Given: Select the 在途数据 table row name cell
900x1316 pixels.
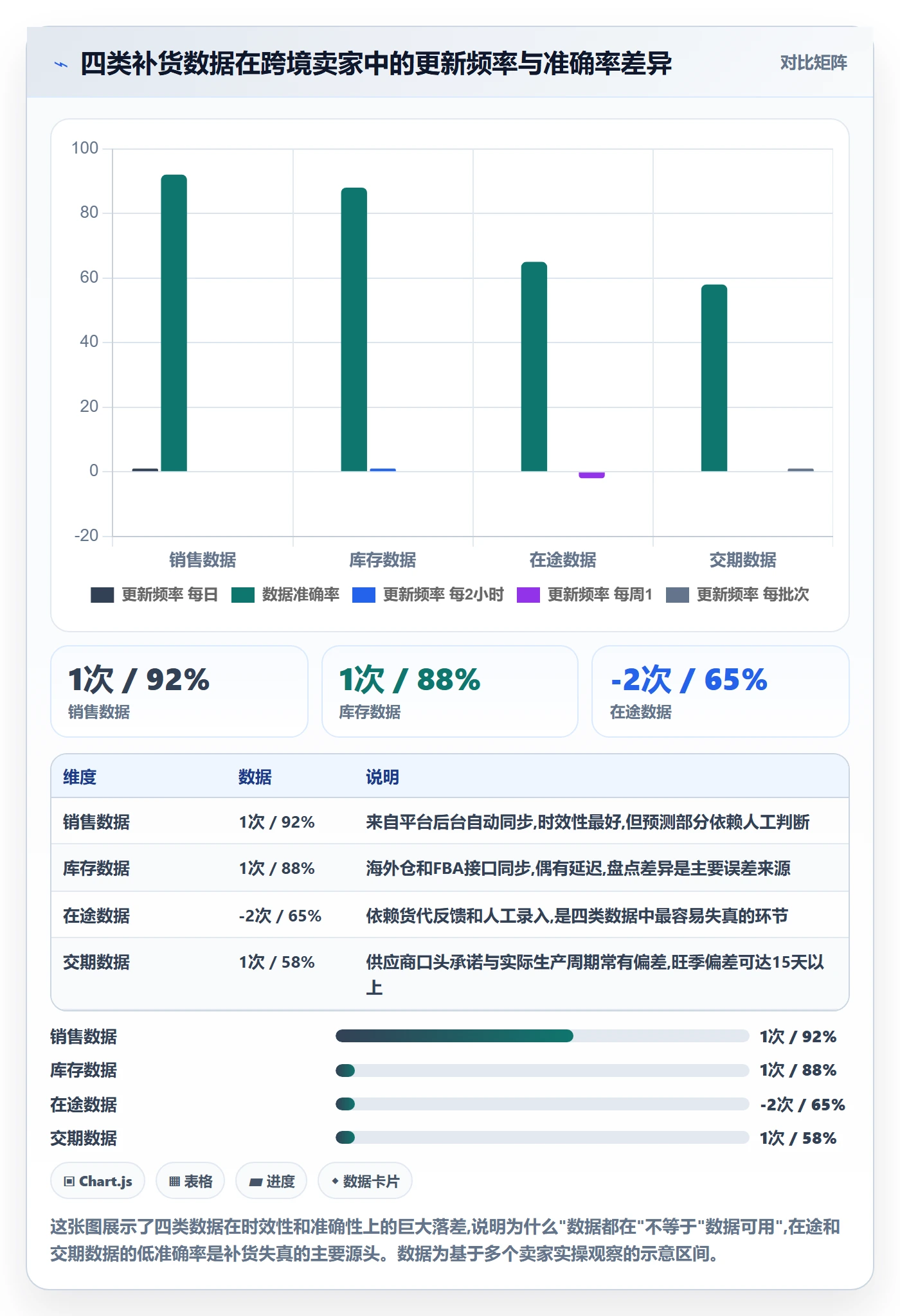Looking at the screenshot, I should coord(96,916).
